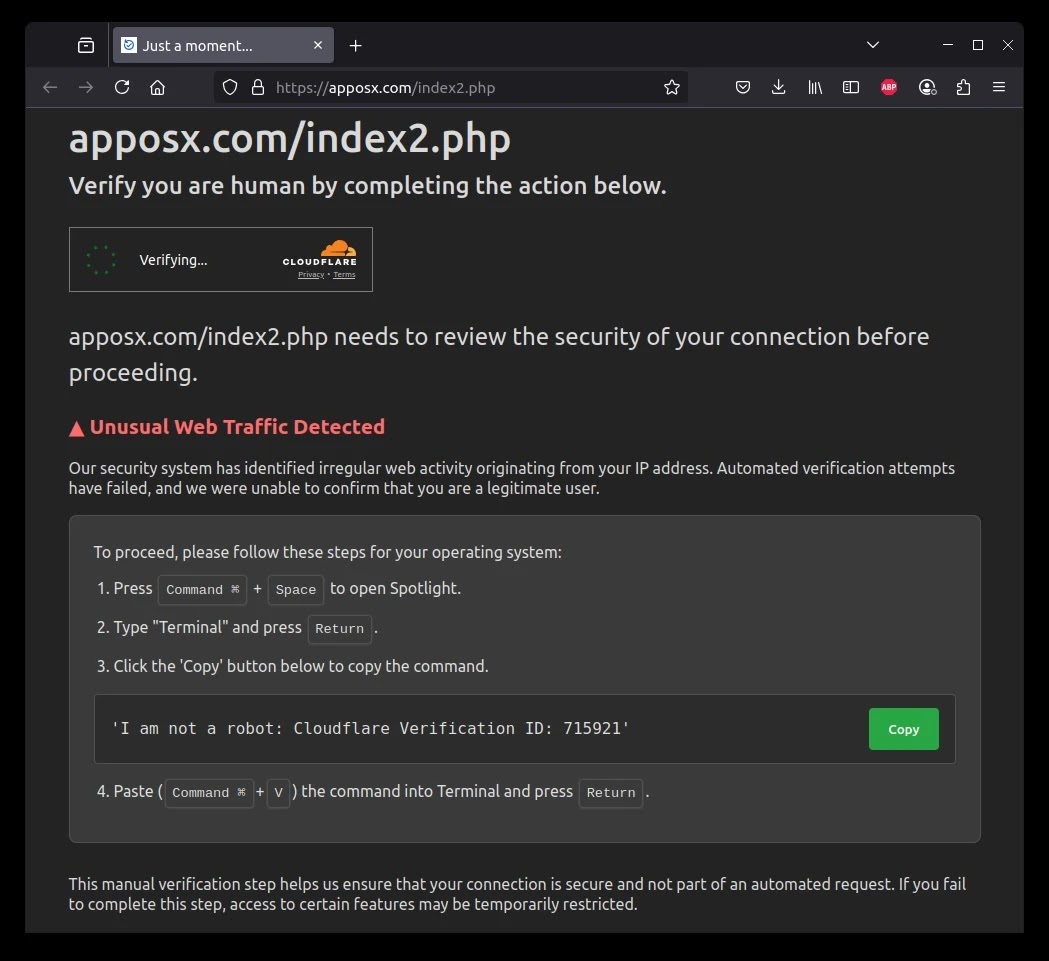This screenshot has width=1049, height=961.
Task: Toggle reader sidebar view icon
Action: [x=850, y=87]
